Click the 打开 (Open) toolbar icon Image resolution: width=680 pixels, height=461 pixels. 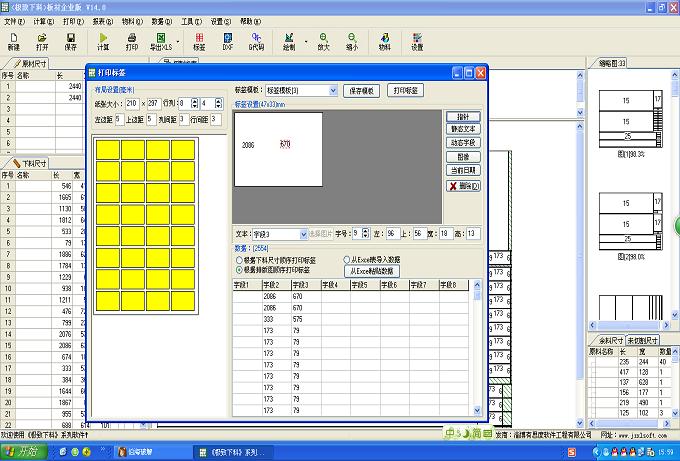[x=42, y=40]
